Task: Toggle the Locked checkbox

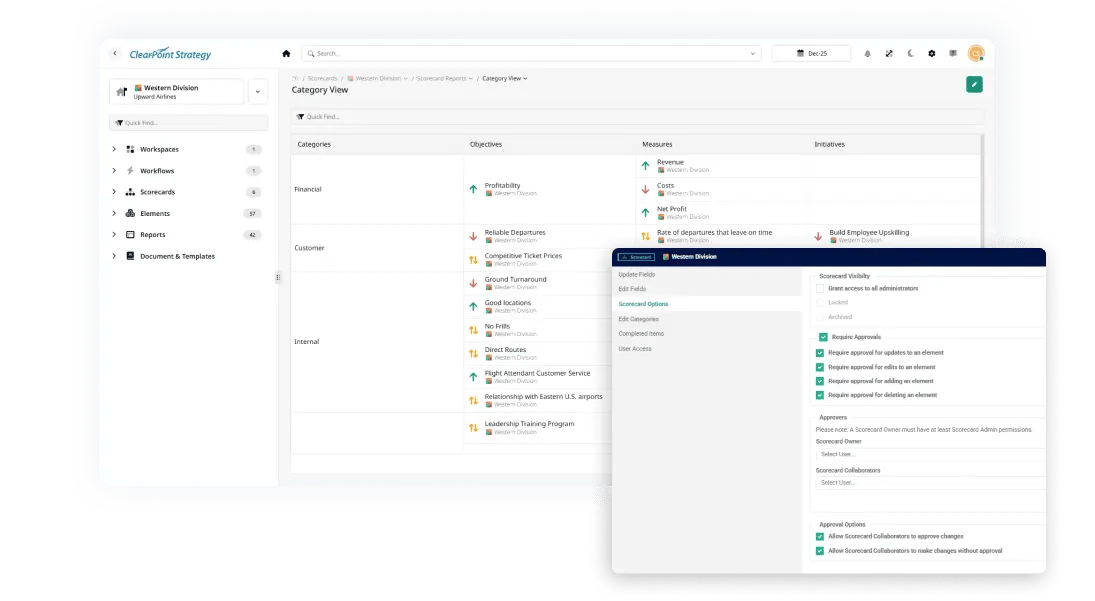Action: click(x=820, y=303)
